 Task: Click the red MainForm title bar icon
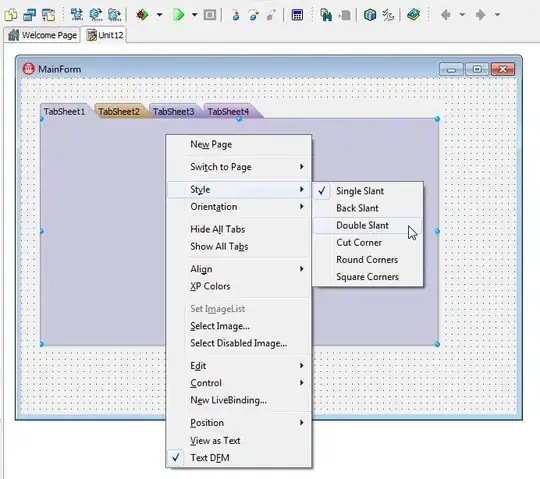click(x=29, y=69)
